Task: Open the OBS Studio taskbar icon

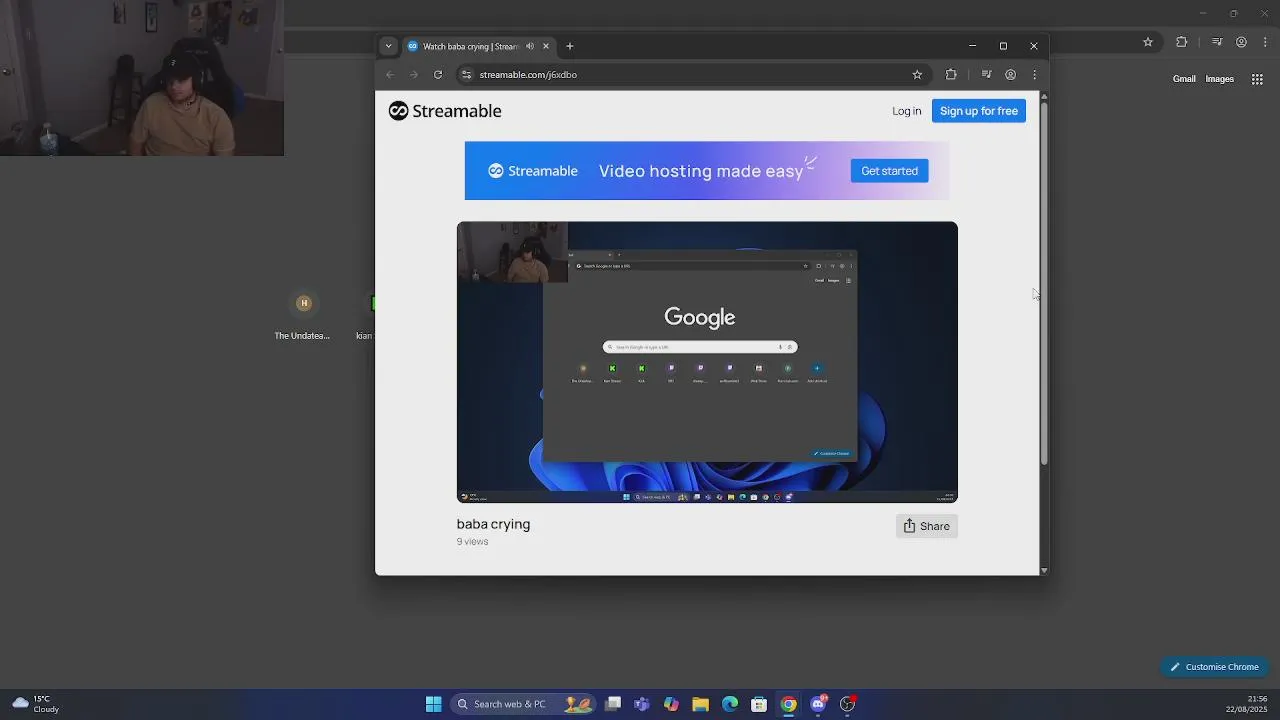Action: (847, 704)
